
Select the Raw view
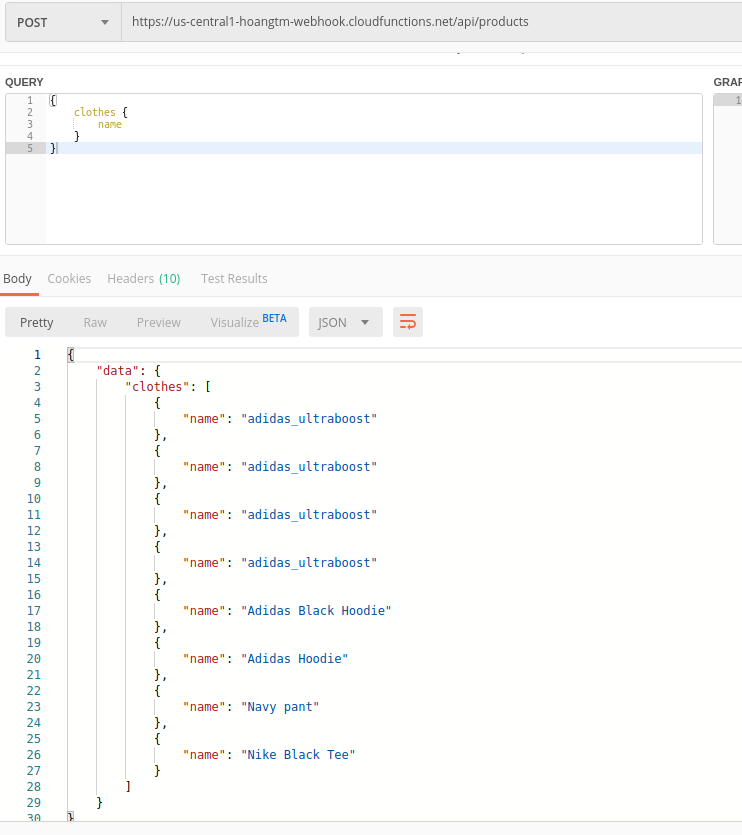click(x=95, y=323)
